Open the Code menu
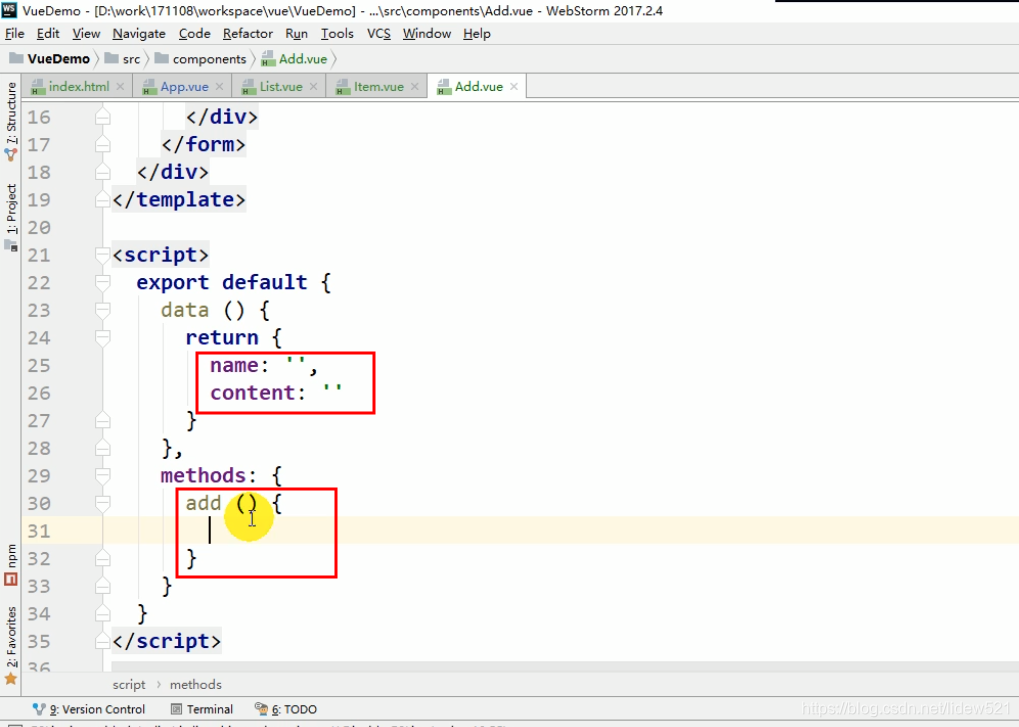The image size is (1019, 727). pos(194,34)
